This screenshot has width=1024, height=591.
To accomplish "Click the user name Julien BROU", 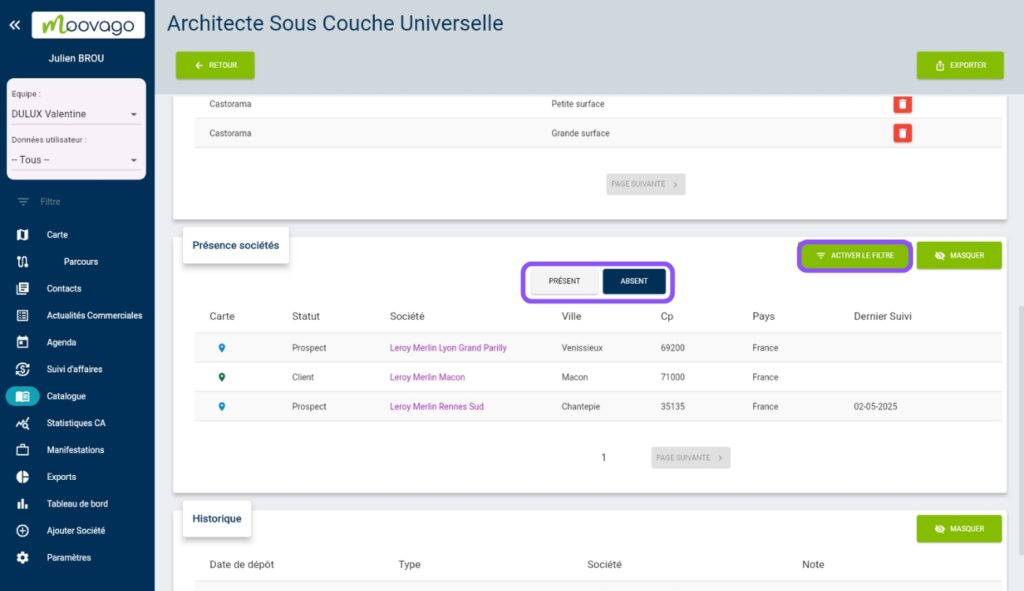I will coord(76,59).
